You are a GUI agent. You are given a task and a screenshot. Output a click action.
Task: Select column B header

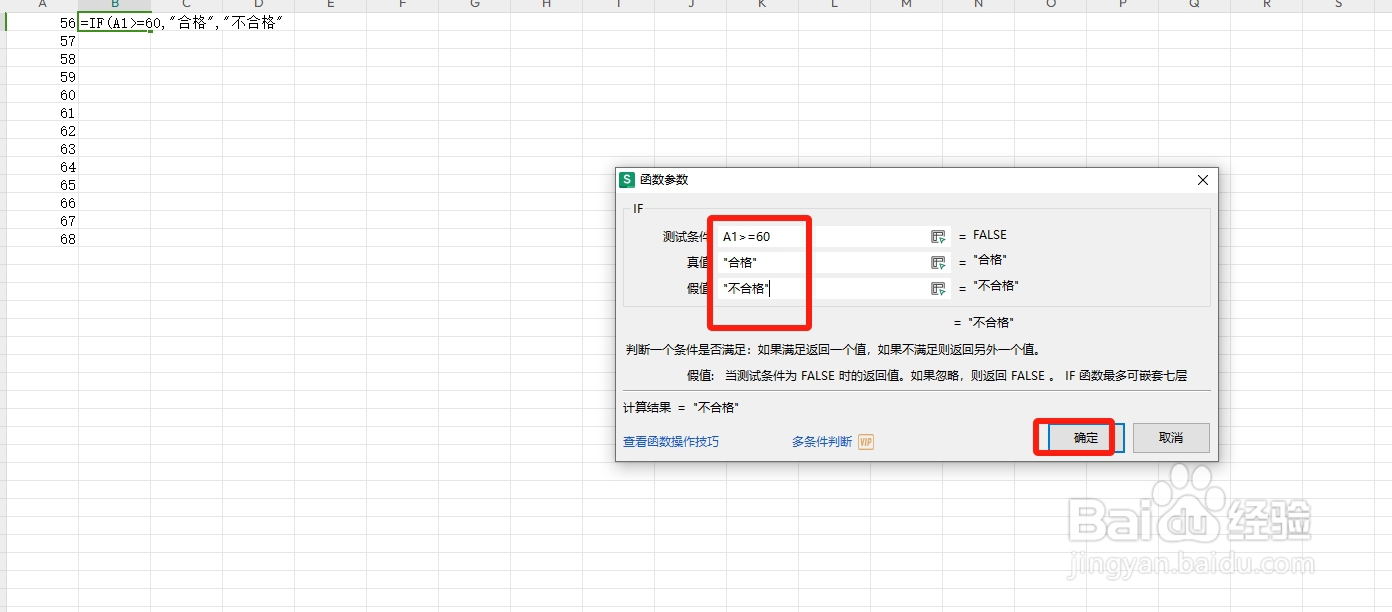point(115,6)
